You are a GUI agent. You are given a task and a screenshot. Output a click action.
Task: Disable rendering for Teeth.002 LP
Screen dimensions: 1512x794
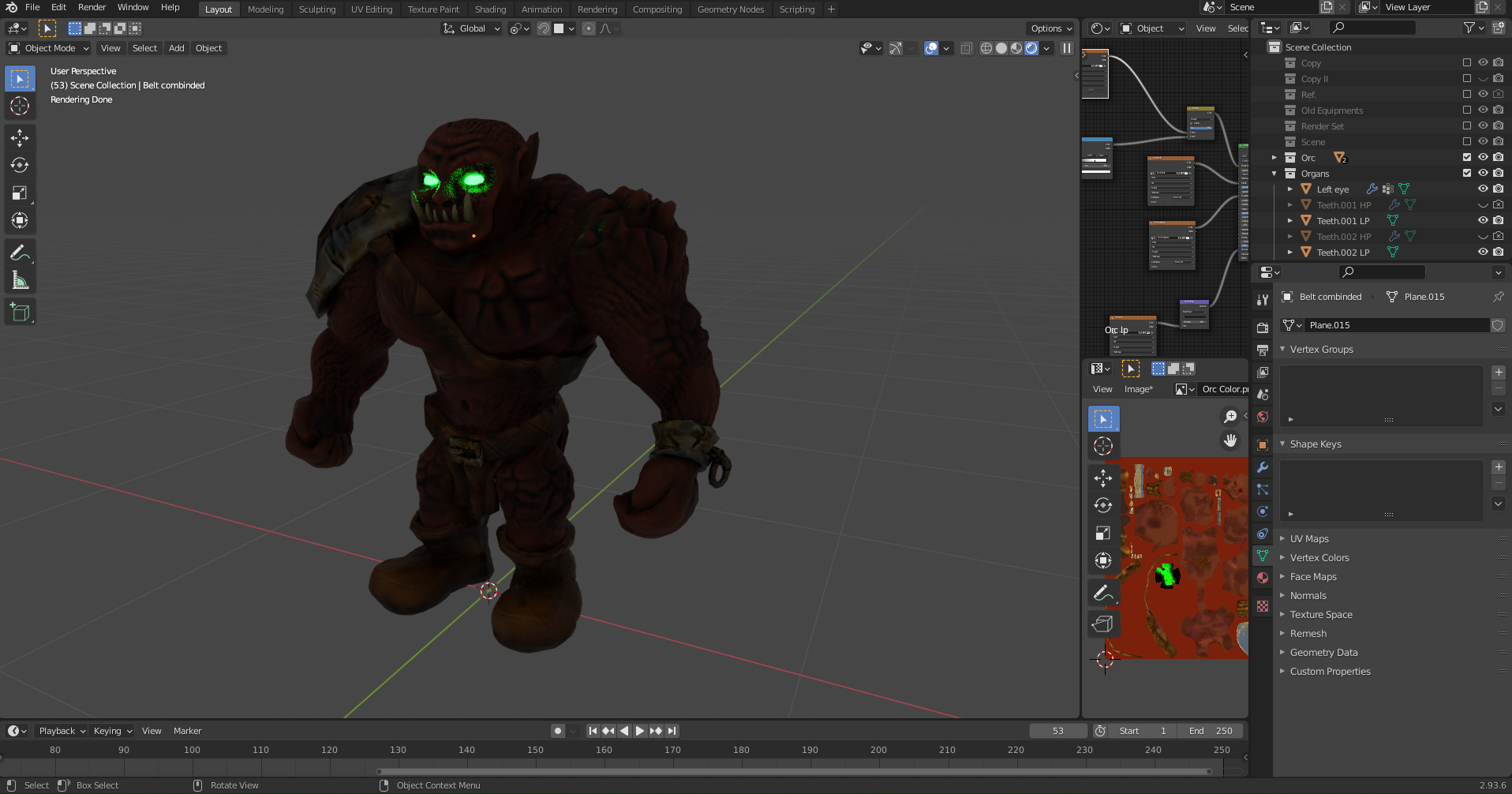click(1498, 253)
